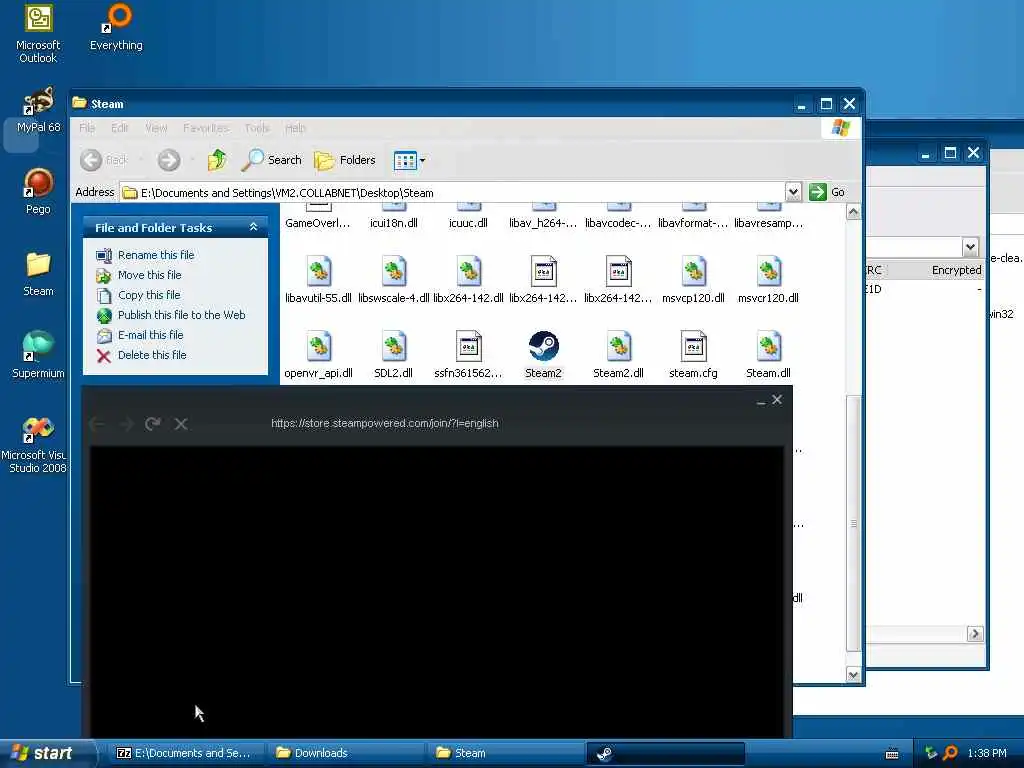Screen dimensions: 1024x768
Task: Click the on-screen keyboard tray icon
Action: [891, 754]
